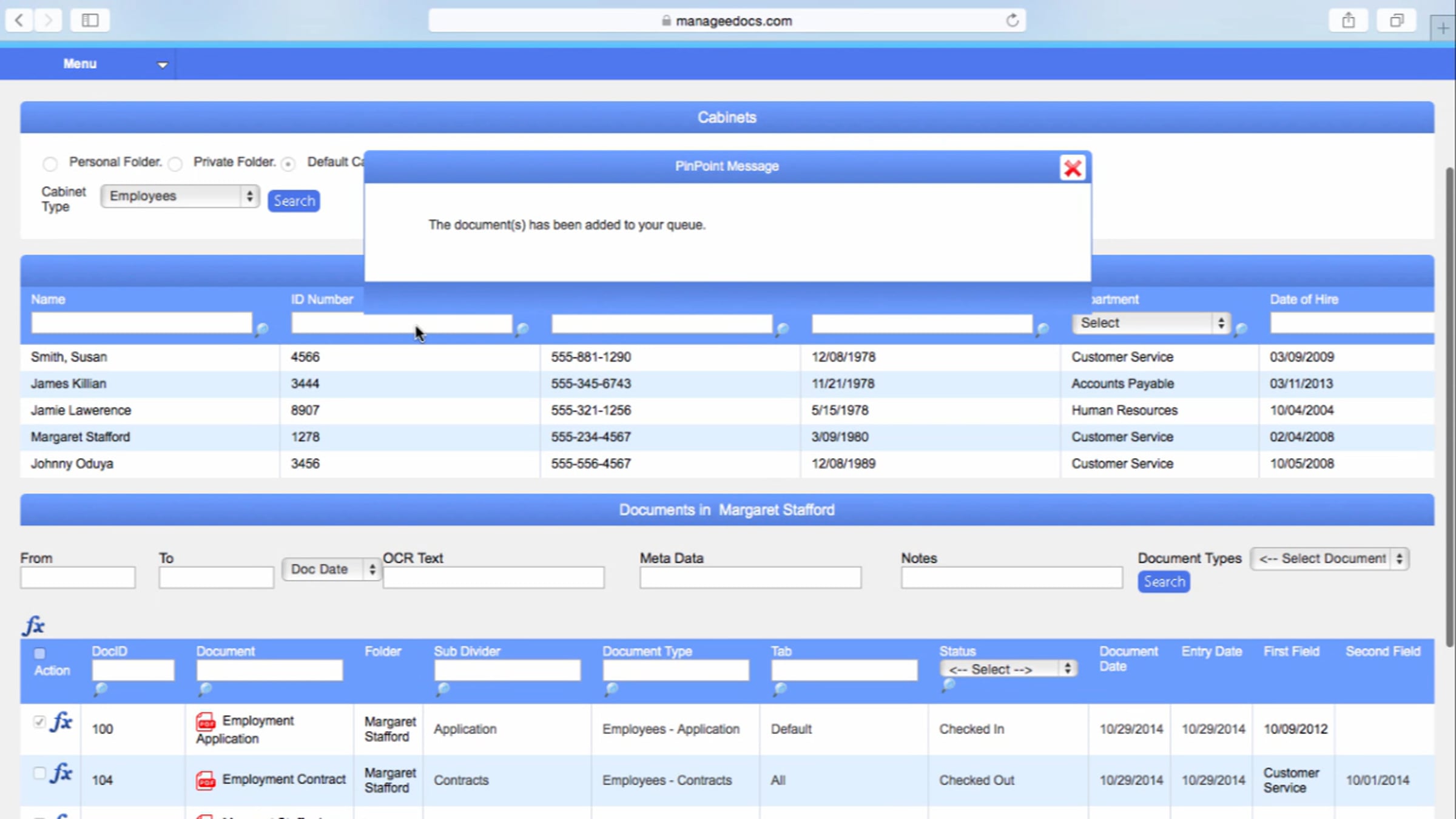Open the Select Document types dropdown
Image resolution: width=1456 pixels, height=819 pixels.
(1330, 558)
